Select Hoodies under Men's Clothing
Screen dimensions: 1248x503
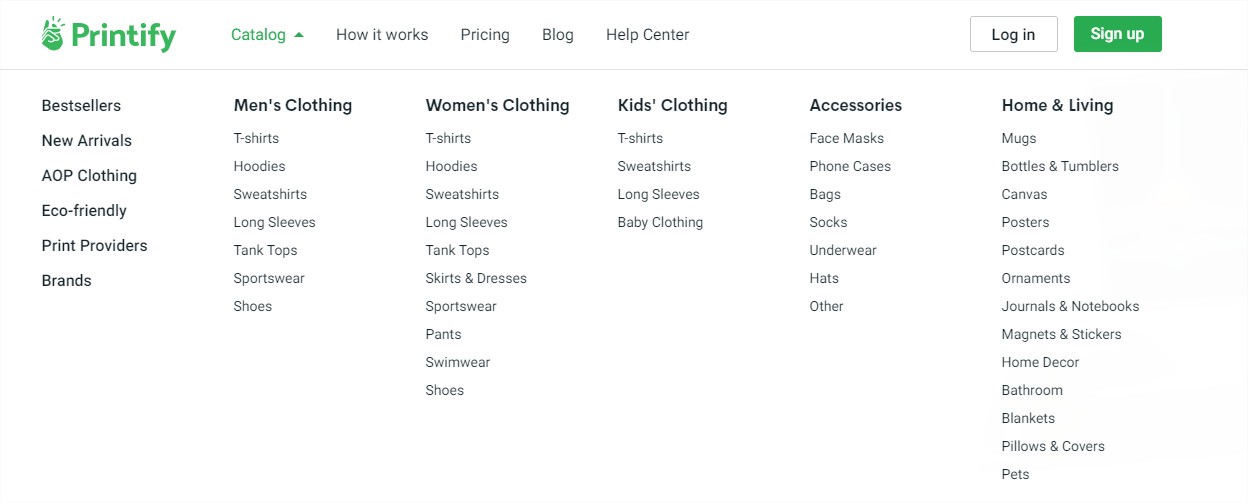point(260,166)
